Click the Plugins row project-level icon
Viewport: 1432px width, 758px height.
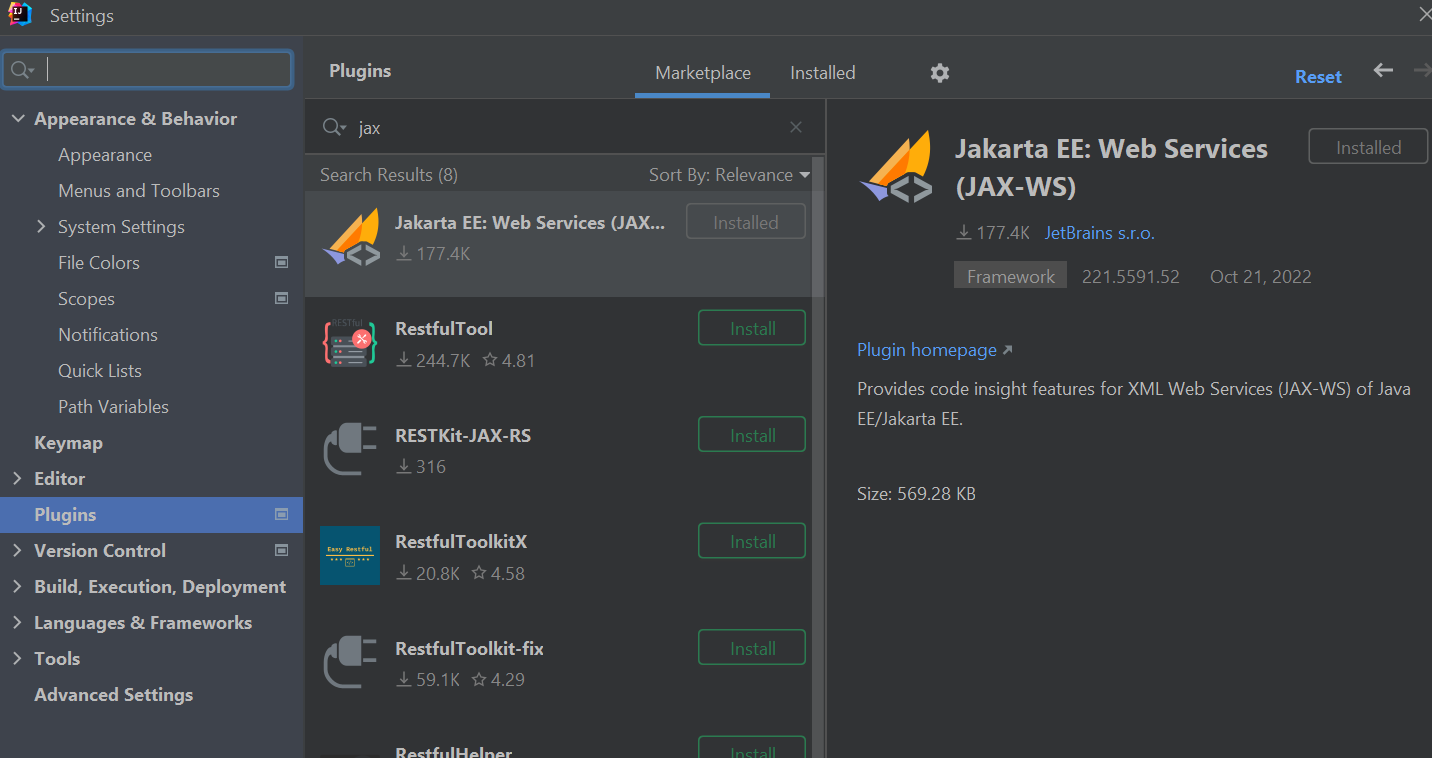(x=281, y=515)
